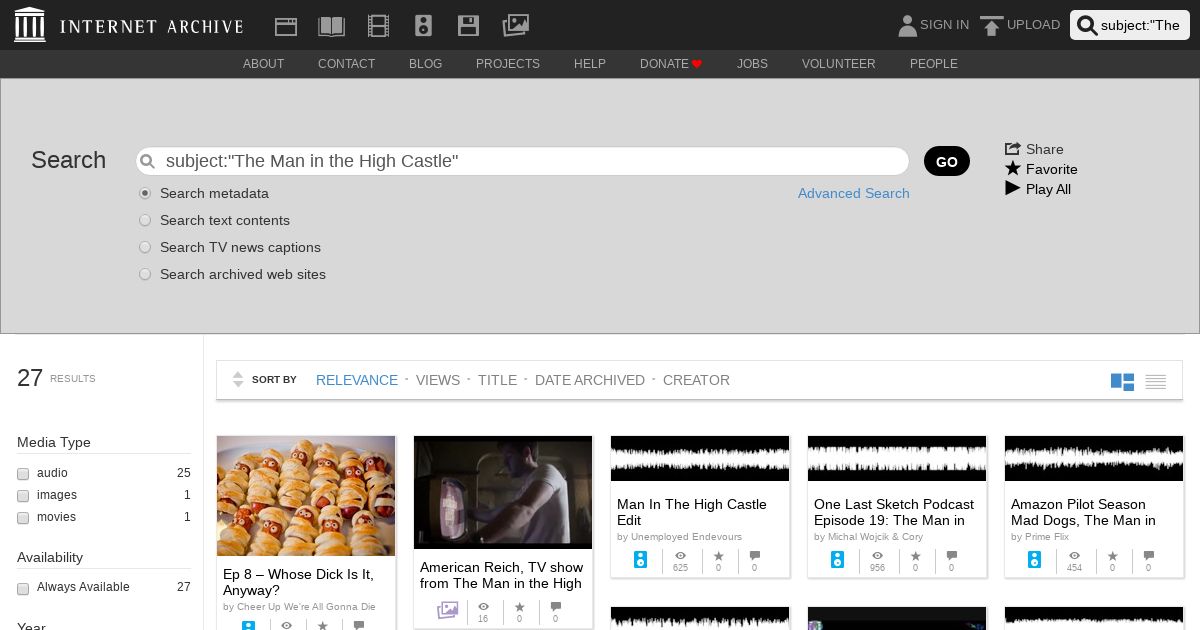Screen dimensions: 1200x630
Task: Click the Upload arrow icon
Action: 991,26
